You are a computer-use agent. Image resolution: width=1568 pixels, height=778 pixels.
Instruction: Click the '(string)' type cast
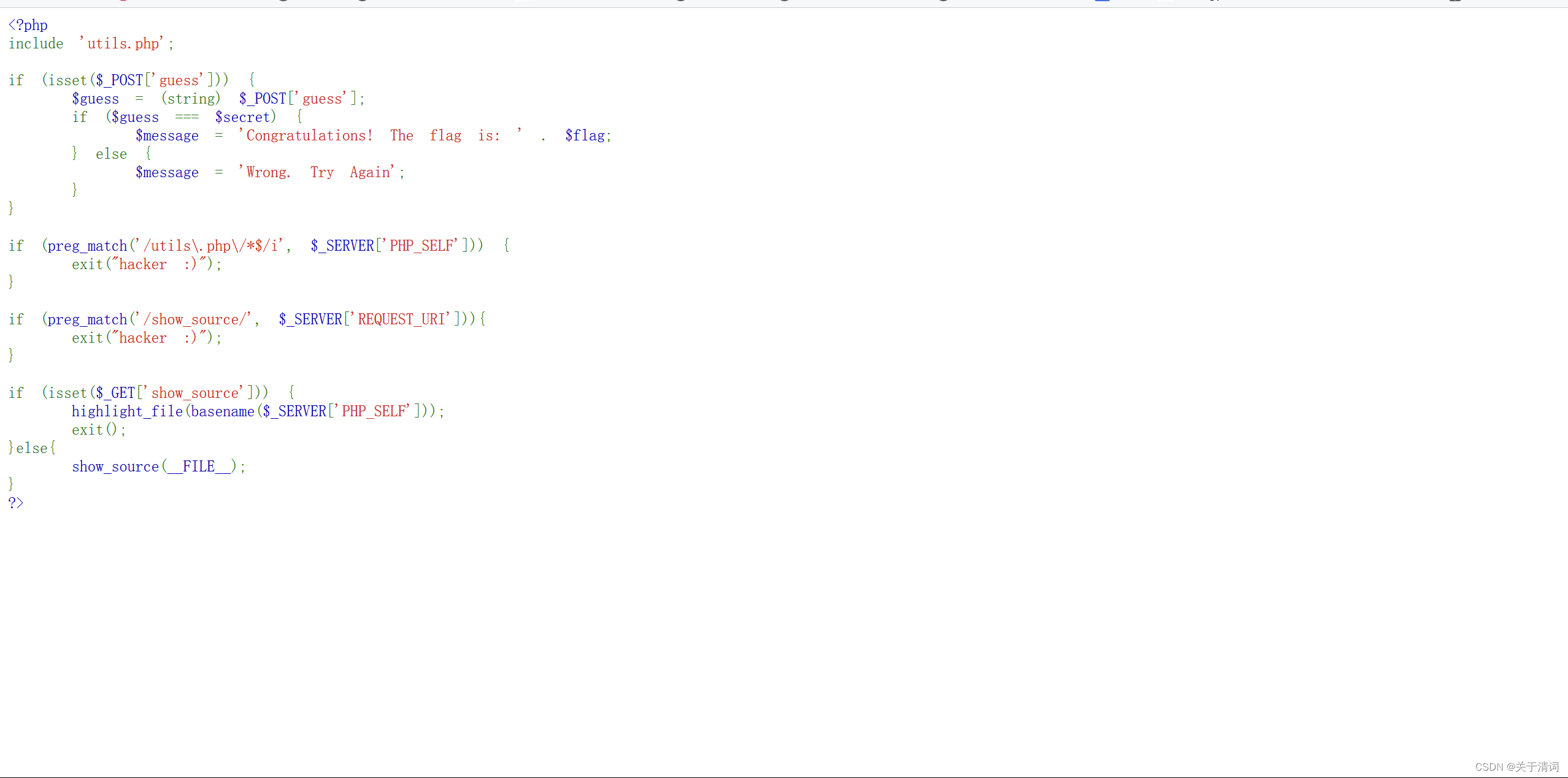tap(190, 99)
